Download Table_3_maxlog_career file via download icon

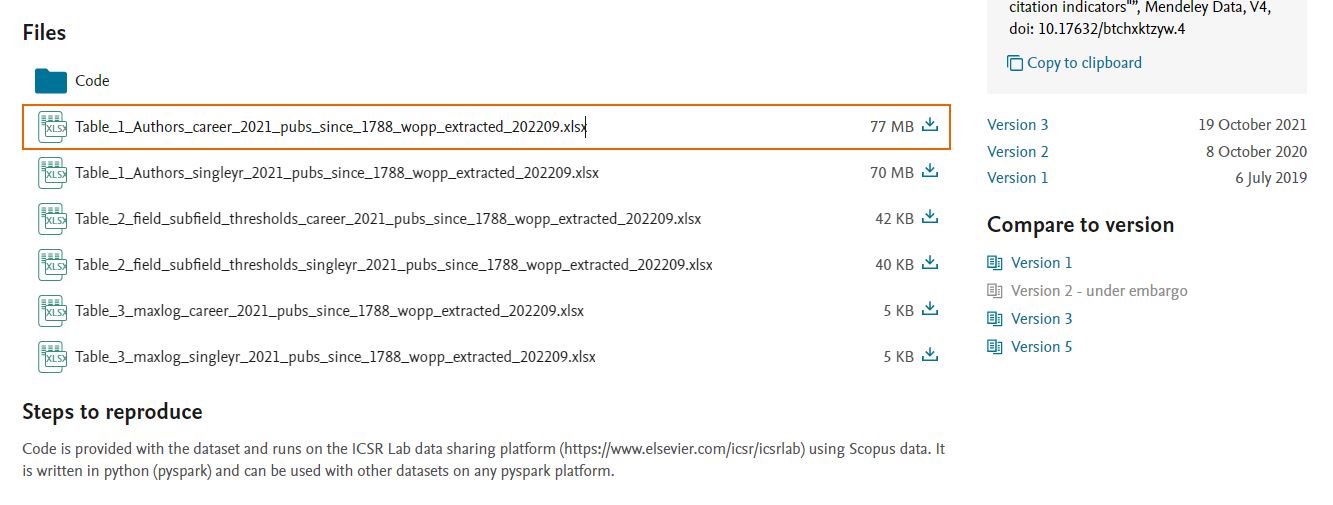click(930, 310)
